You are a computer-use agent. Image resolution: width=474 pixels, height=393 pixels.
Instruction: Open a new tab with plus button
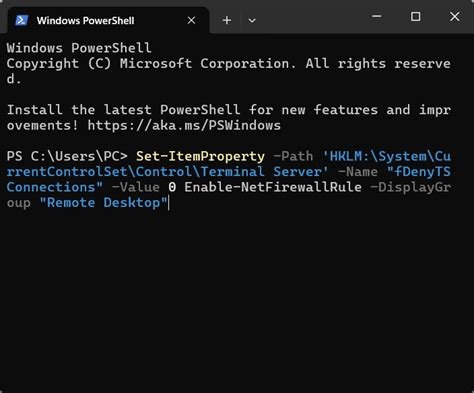tap(227, 21)
